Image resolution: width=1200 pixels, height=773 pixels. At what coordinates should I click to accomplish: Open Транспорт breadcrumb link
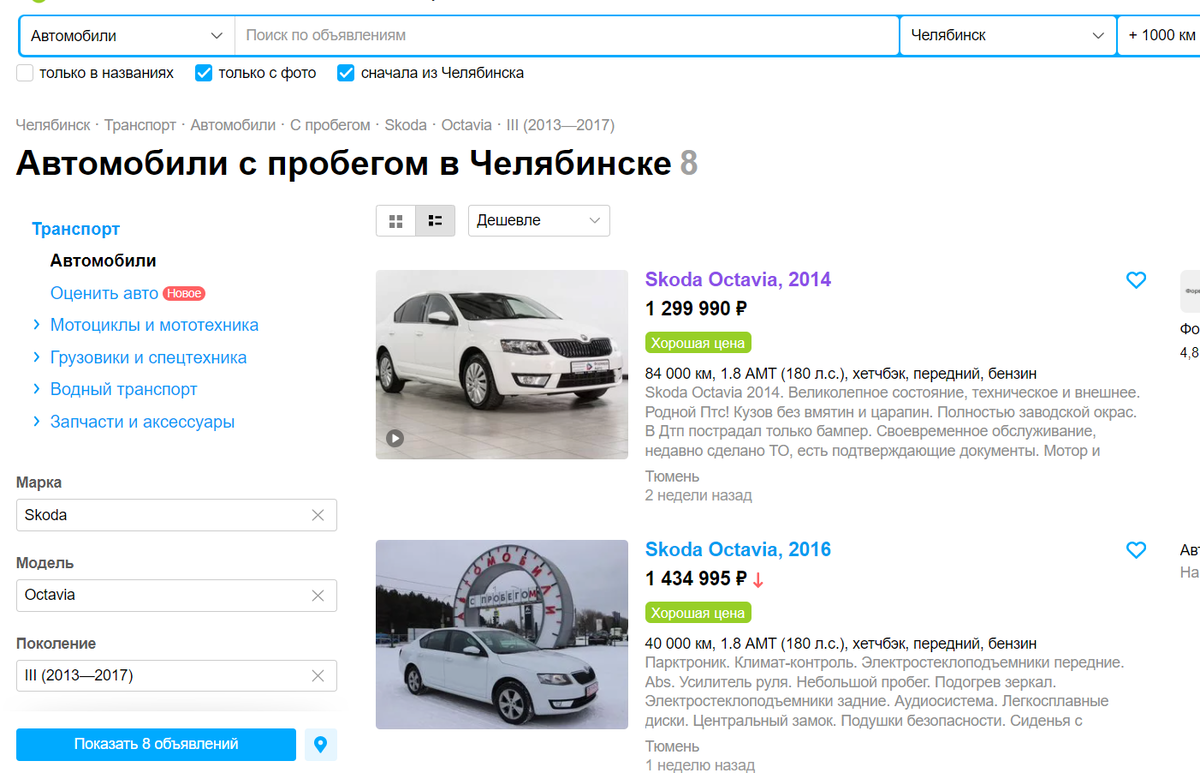coord(140,125)
